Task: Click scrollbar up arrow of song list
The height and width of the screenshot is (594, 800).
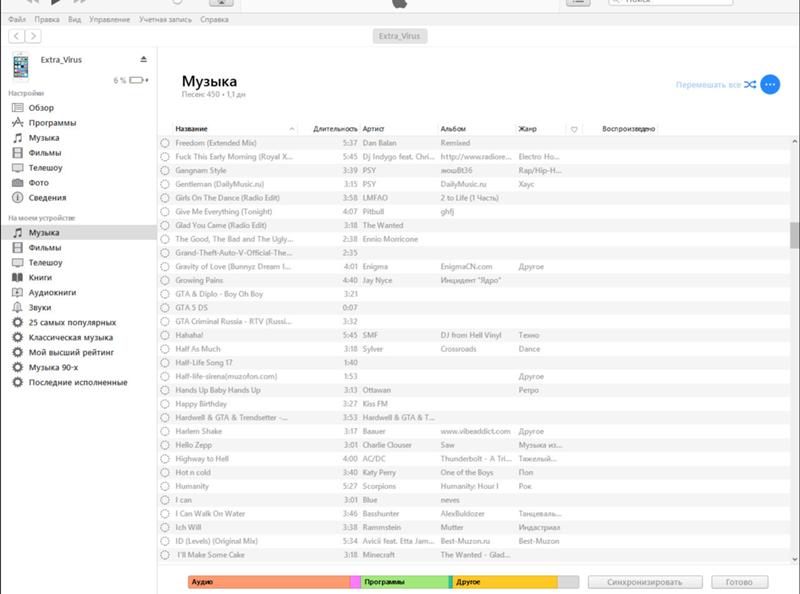Action: [794, 141]
